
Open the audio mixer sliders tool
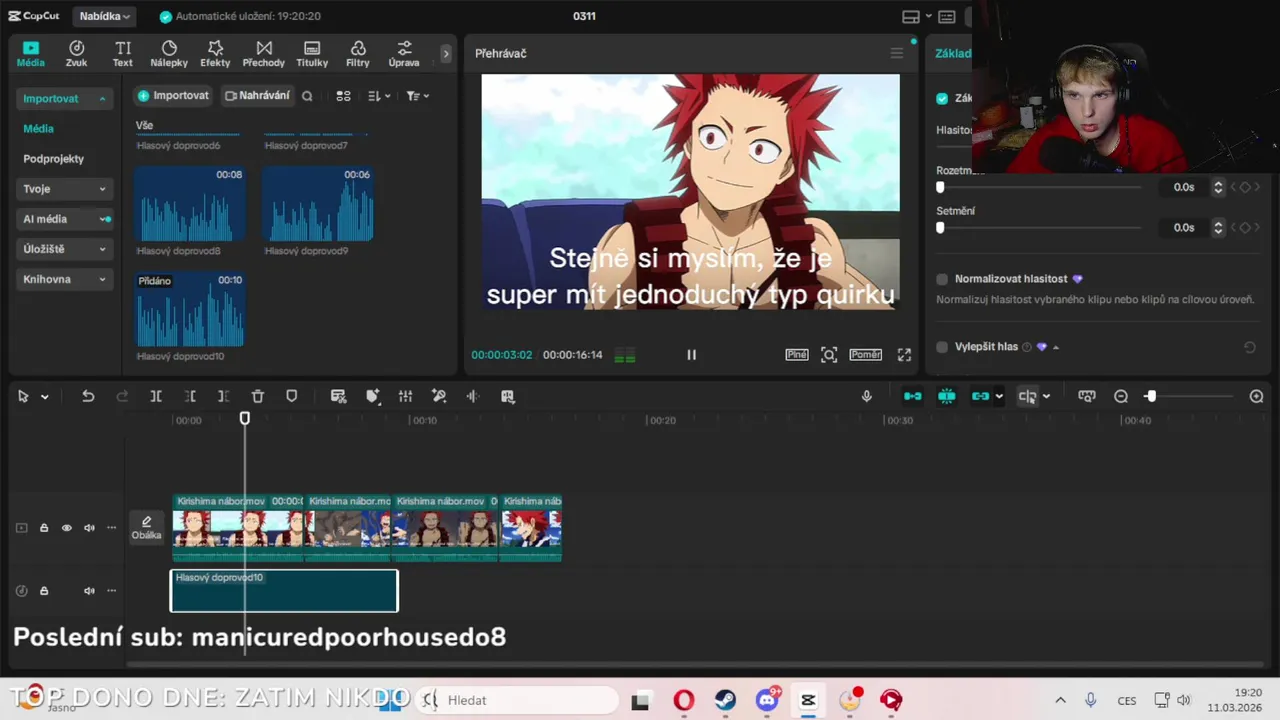[x=405, y=397]
